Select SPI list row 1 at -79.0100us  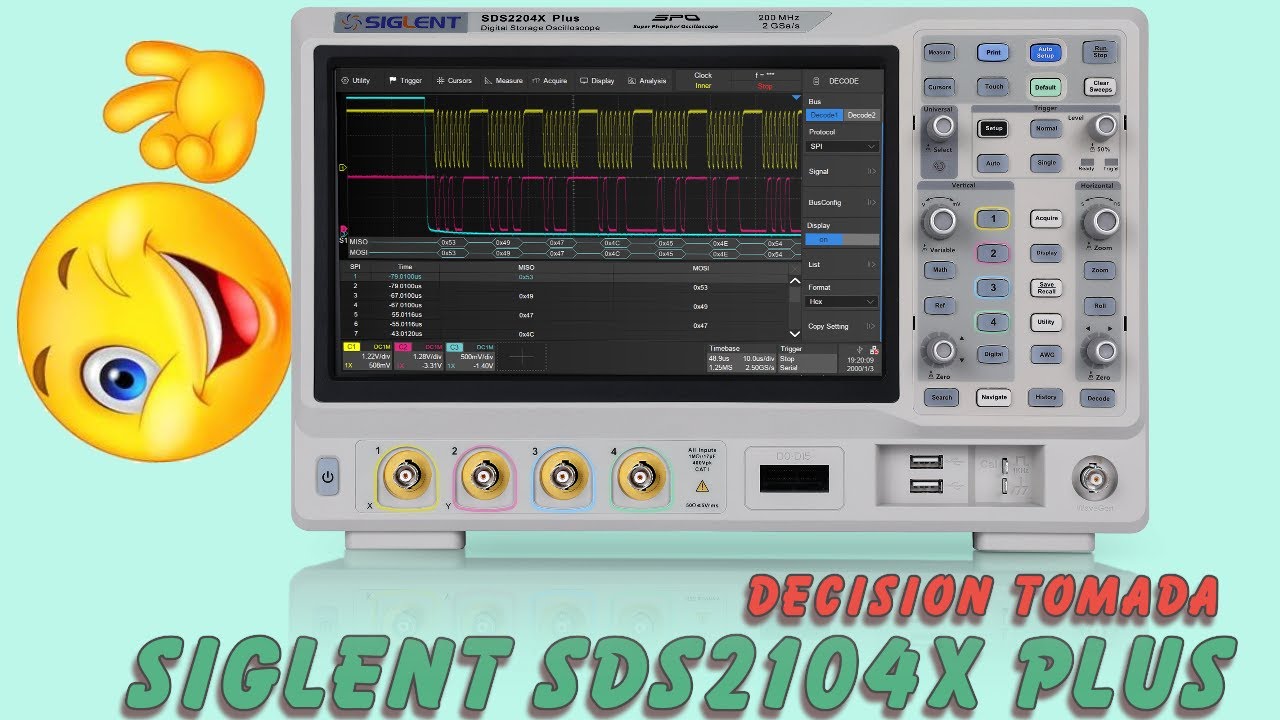pyautogui.click(x=565, y=277)
